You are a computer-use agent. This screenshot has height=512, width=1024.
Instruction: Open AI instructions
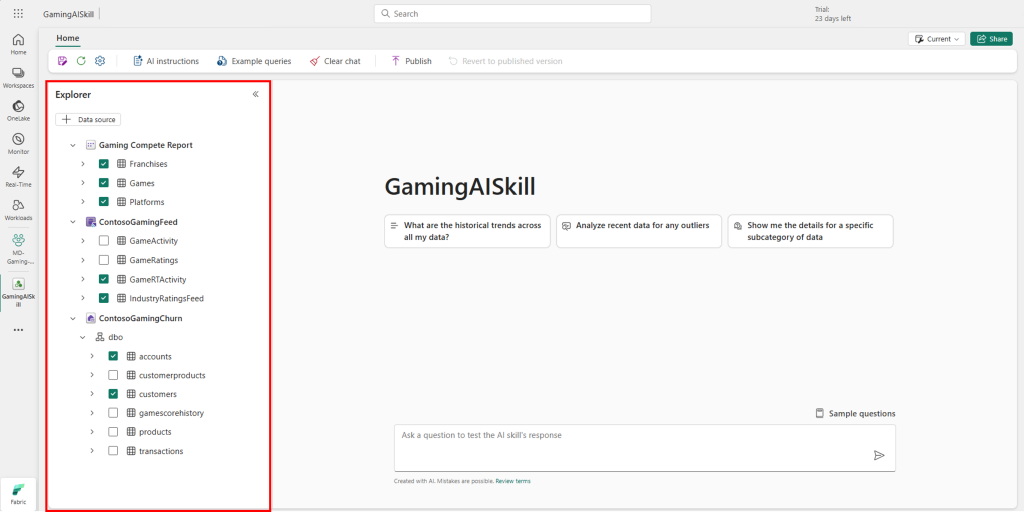(166, 61)
